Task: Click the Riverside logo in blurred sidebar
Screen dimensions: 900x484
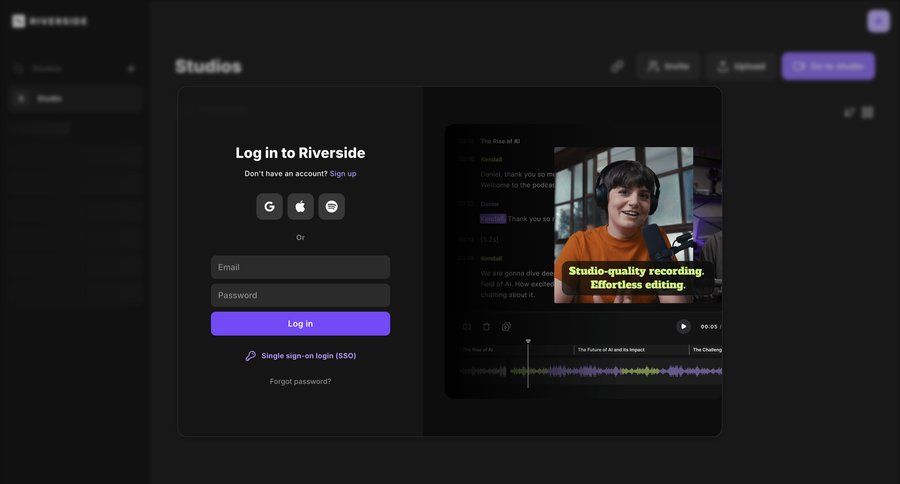Action: [x=50, y=21]
